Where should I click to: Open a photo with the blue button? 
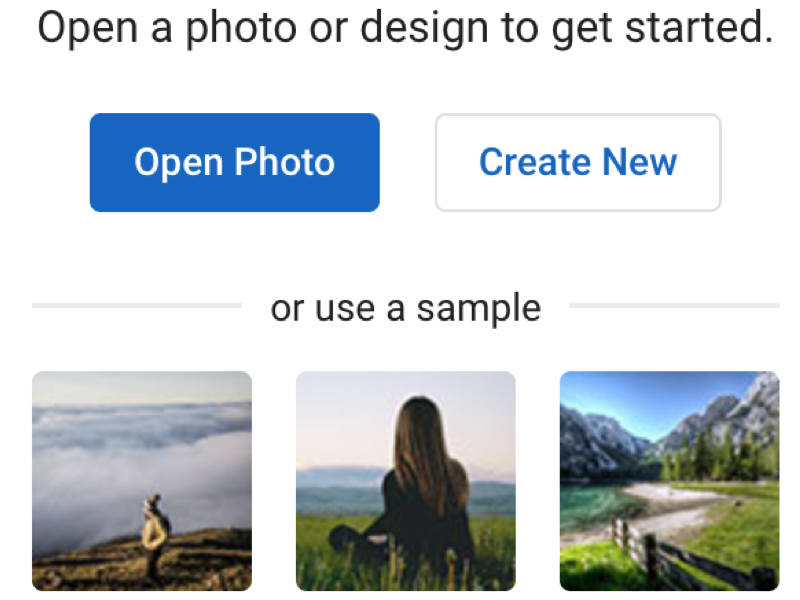click(234, 162)
